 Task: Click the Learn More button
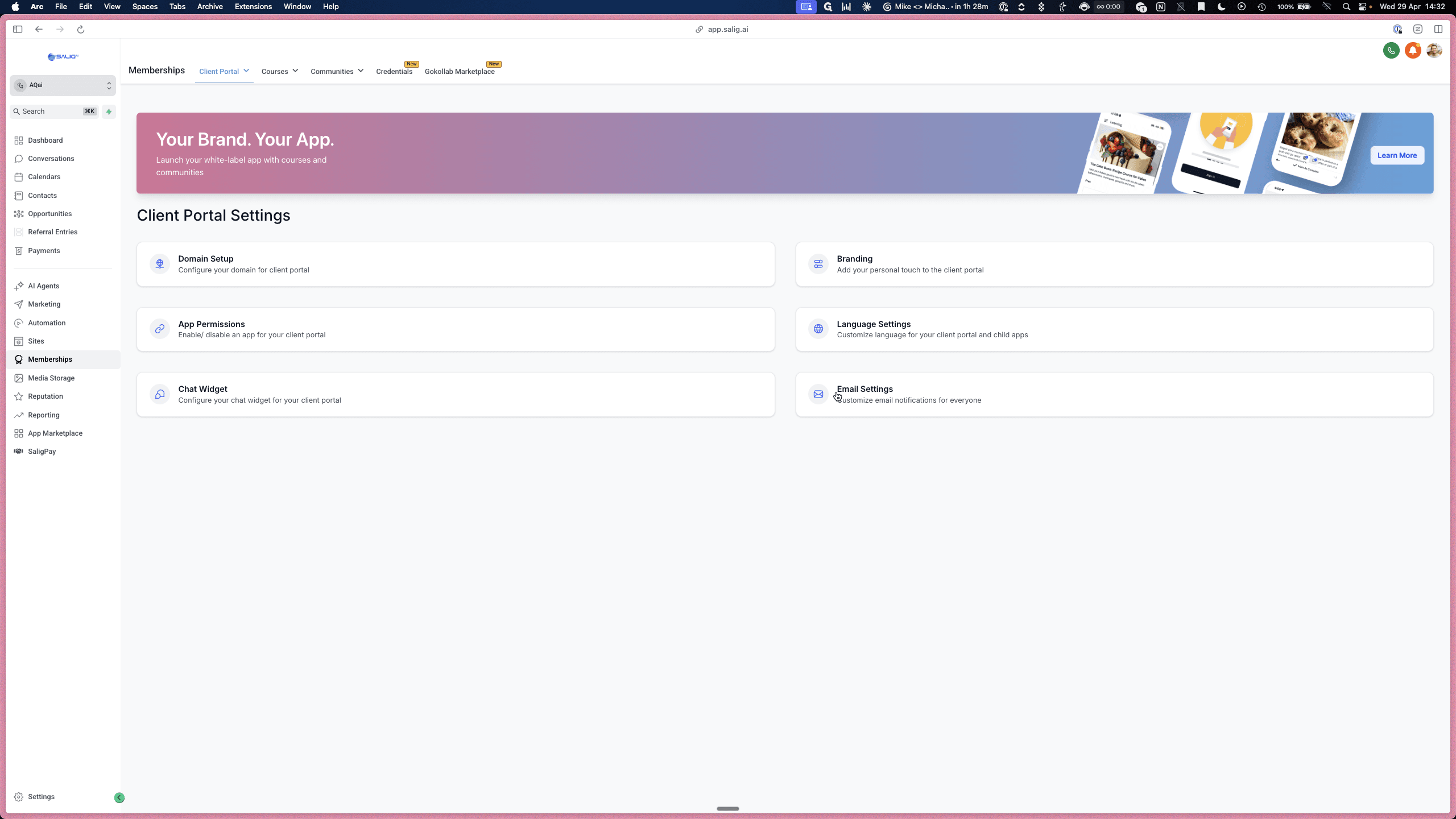click(x=1397, y=155)
